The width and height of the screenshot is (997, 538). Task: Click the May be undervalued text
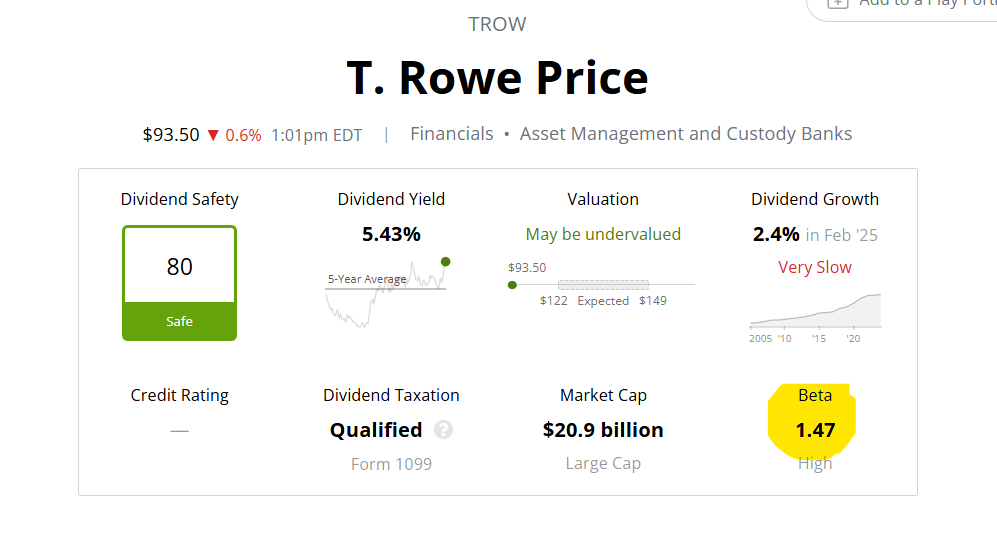(603, 234)
